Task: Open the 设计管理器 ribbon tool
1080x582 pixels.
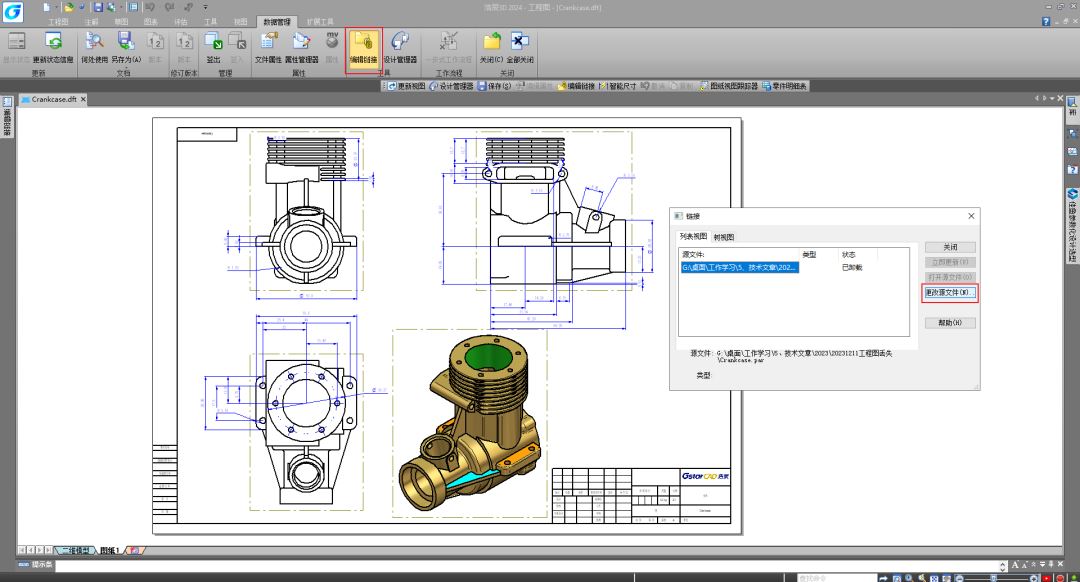Action: click(x=400, y=48)
